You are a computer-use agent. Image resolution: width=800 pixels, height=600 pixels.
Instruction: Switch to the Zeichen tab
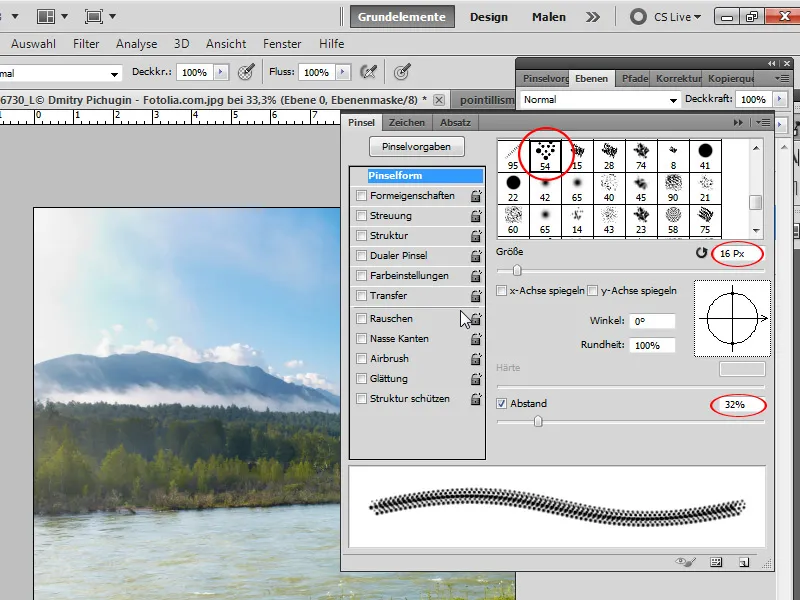click(x=406, y=122)
